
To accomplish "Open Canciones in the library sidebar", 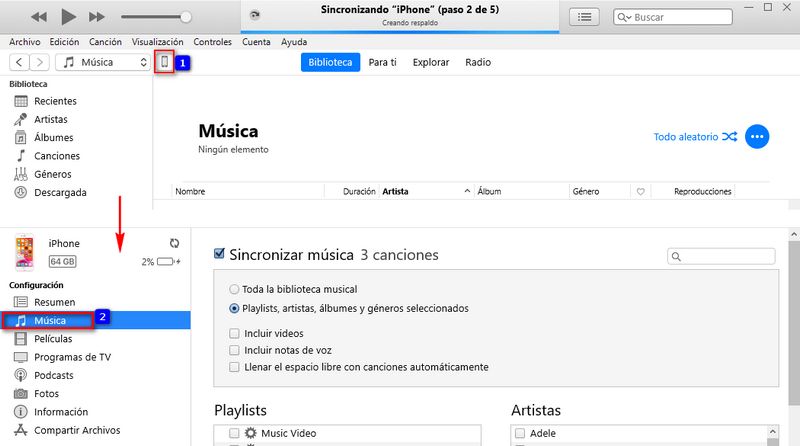I will pyautogui.click(x=57, y=156).
